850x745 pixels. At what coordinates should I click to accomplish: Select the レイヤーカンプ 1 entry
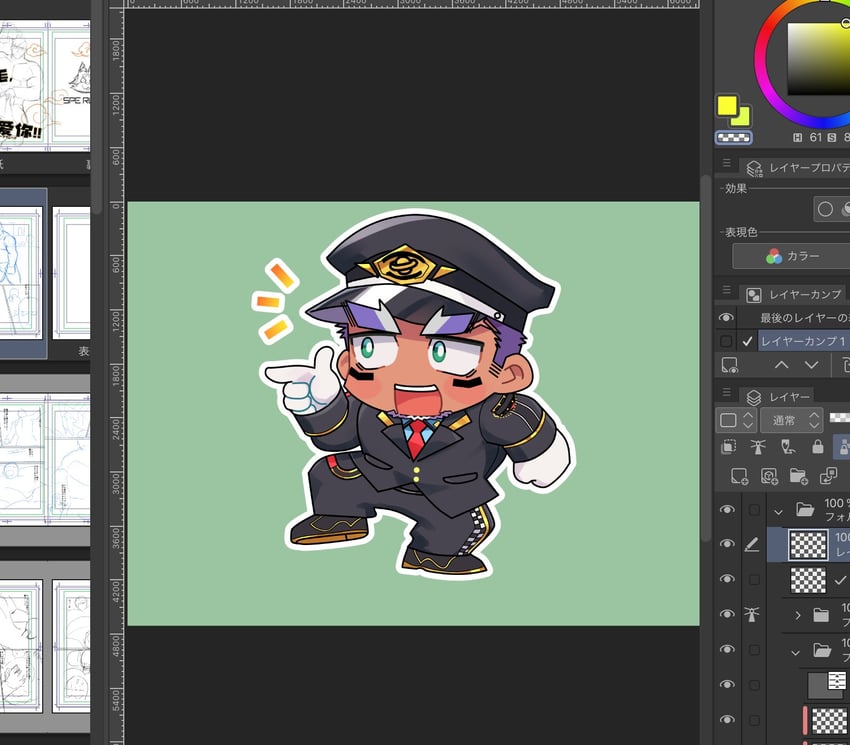[803, 341]
